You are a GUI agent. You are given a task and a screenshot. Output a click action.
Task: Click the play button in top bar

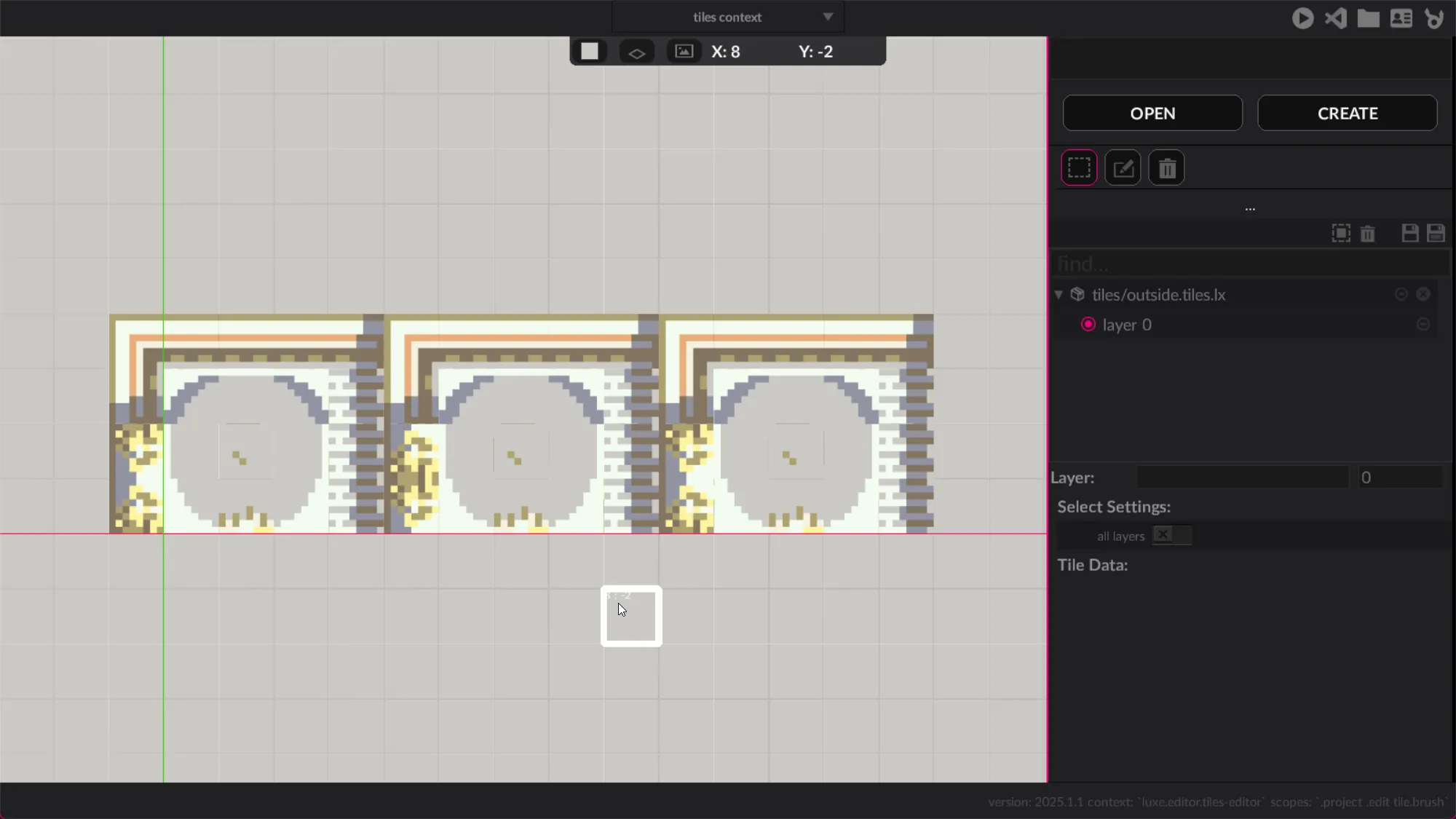pos(1302,18)
